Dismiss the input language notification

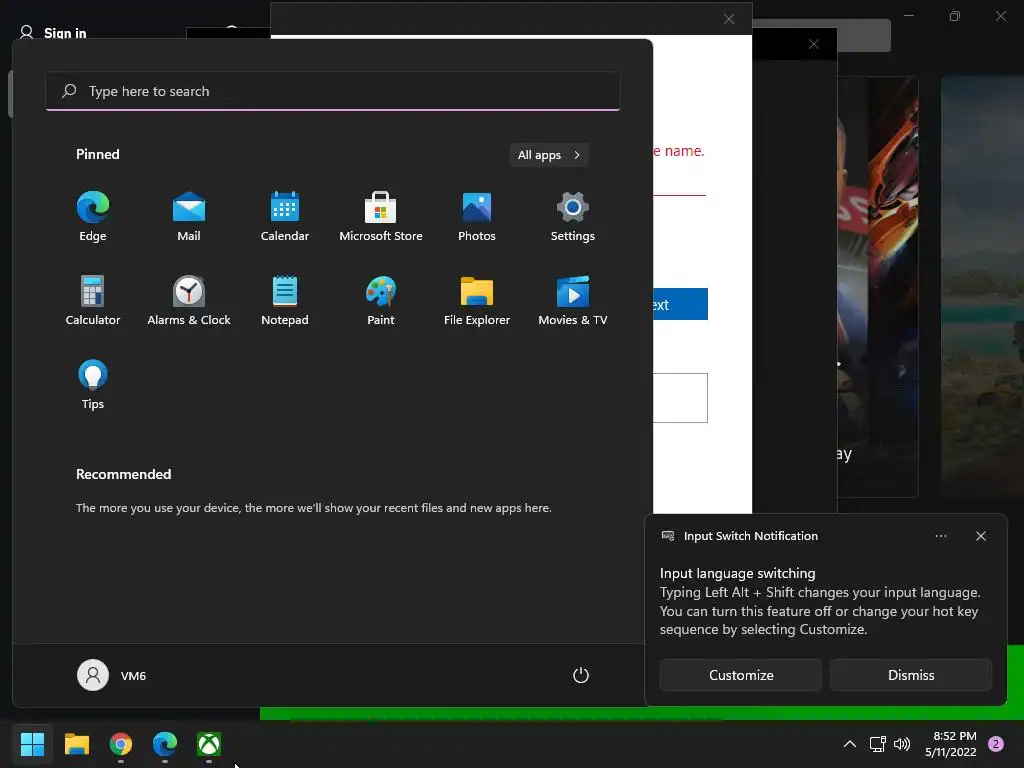911,675
